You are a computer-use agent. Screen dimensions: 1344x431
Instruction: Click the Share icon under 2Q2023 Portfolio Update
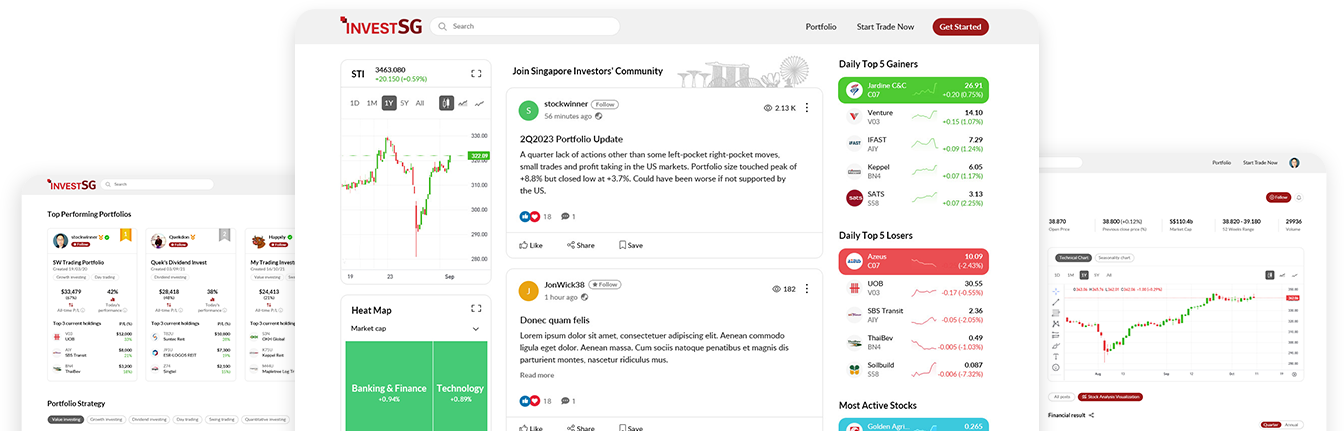(x=580, y=245)
